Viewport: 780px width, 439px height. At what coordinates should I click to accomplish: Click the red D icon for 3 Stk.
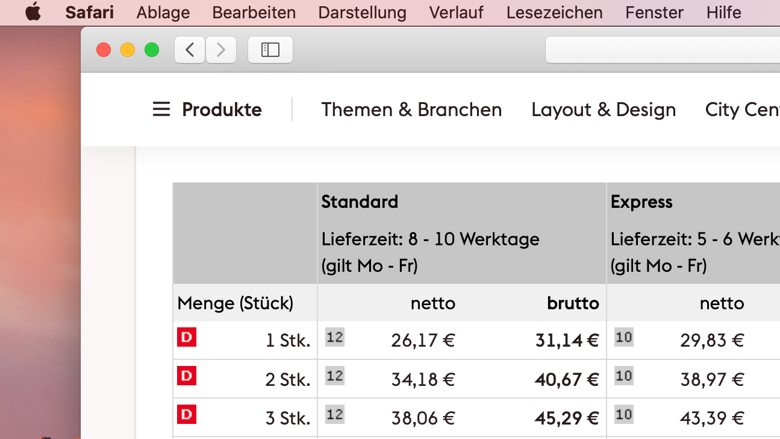pos(187,415)
